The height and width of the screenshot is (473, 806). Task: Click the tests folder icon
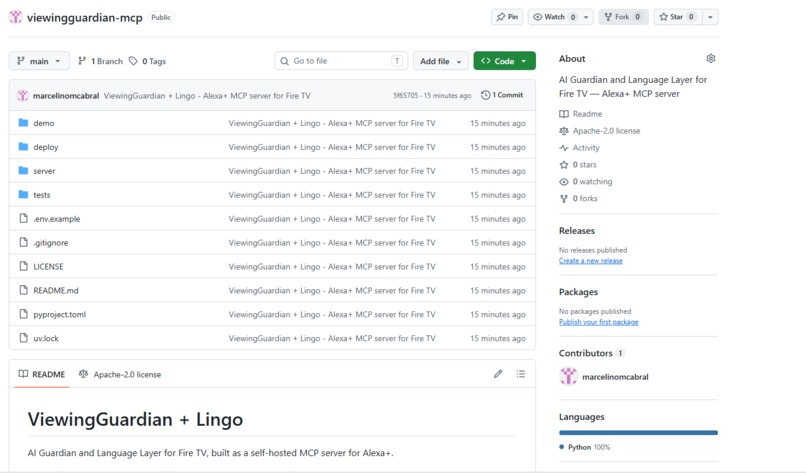pos(23,194)
